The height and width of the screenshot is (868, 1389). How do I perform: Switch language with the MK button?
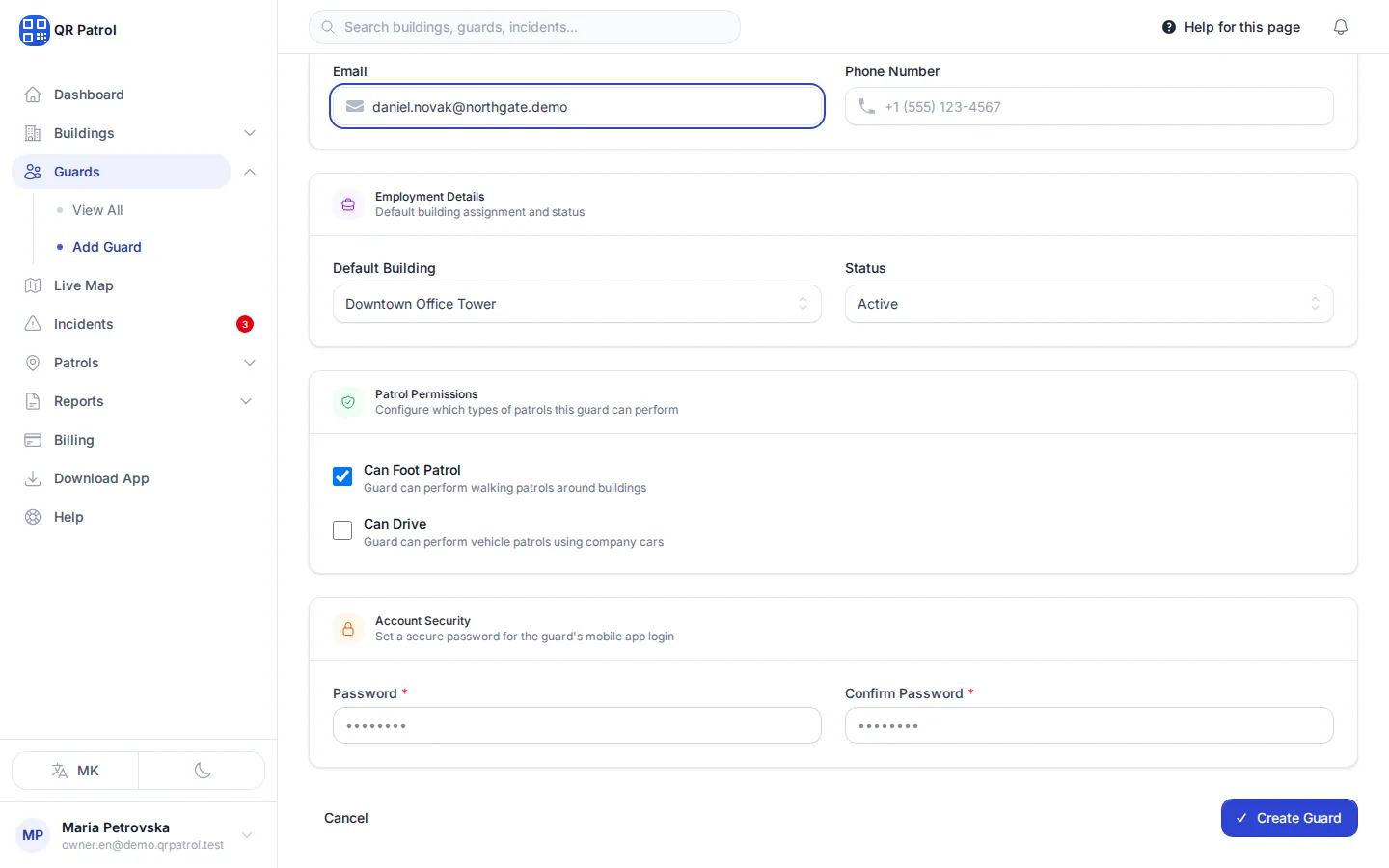pos(75,771)
